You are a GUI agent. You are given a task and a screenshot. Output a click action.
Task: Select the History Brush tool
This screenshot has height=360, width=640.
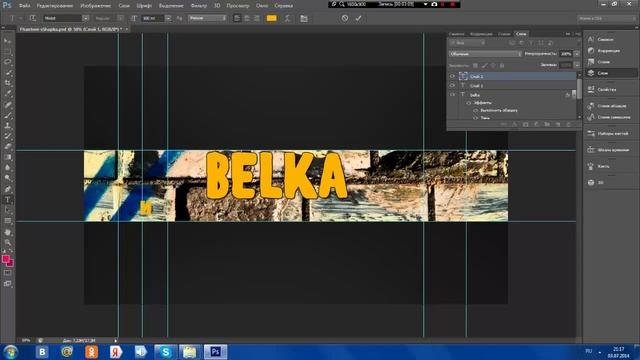[x=7, y=136]
